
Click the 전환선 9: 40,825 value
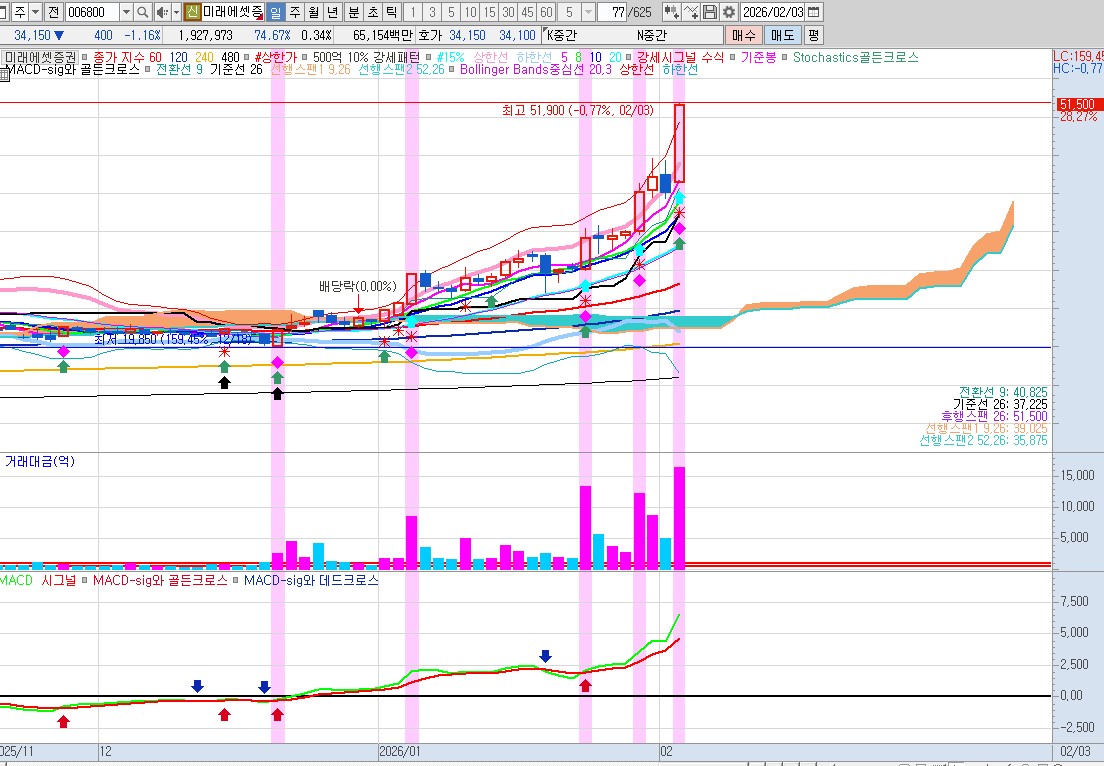(1003, 392)
